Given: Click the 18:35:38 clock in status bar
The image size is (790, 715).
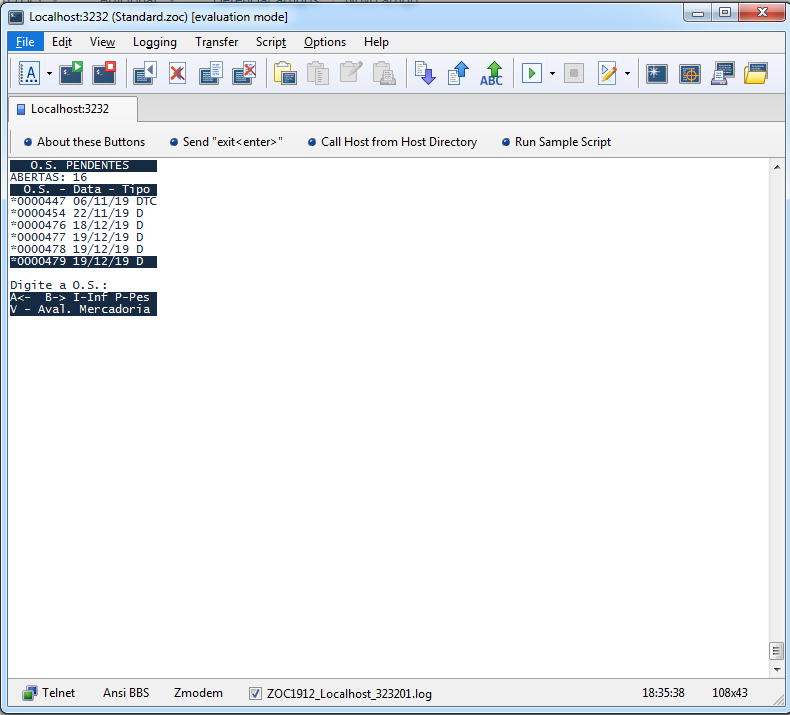Looking at the screenshot, I should [x=663, y=693].
